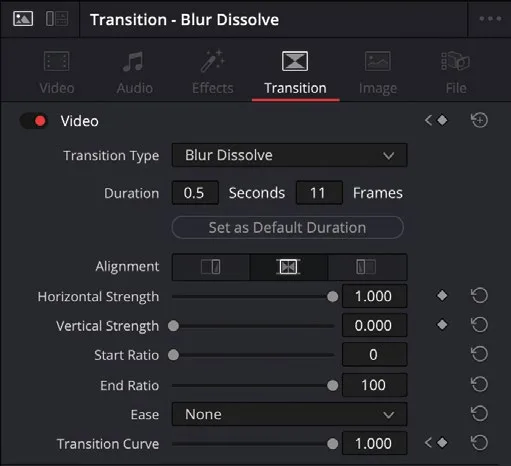
Task: Open the inspector options three-dot menu
Action: 490,19
